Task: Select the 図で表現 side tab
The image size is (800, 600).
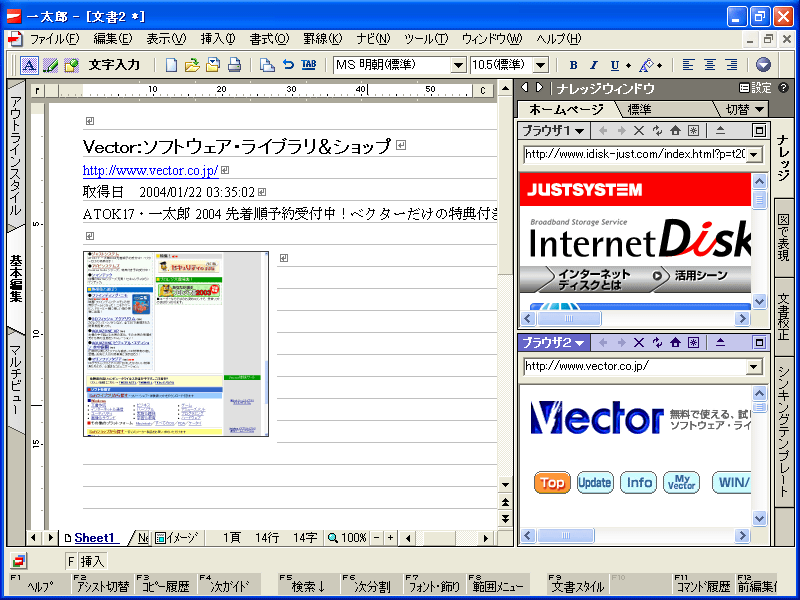Action: click(x=784, y=238)
